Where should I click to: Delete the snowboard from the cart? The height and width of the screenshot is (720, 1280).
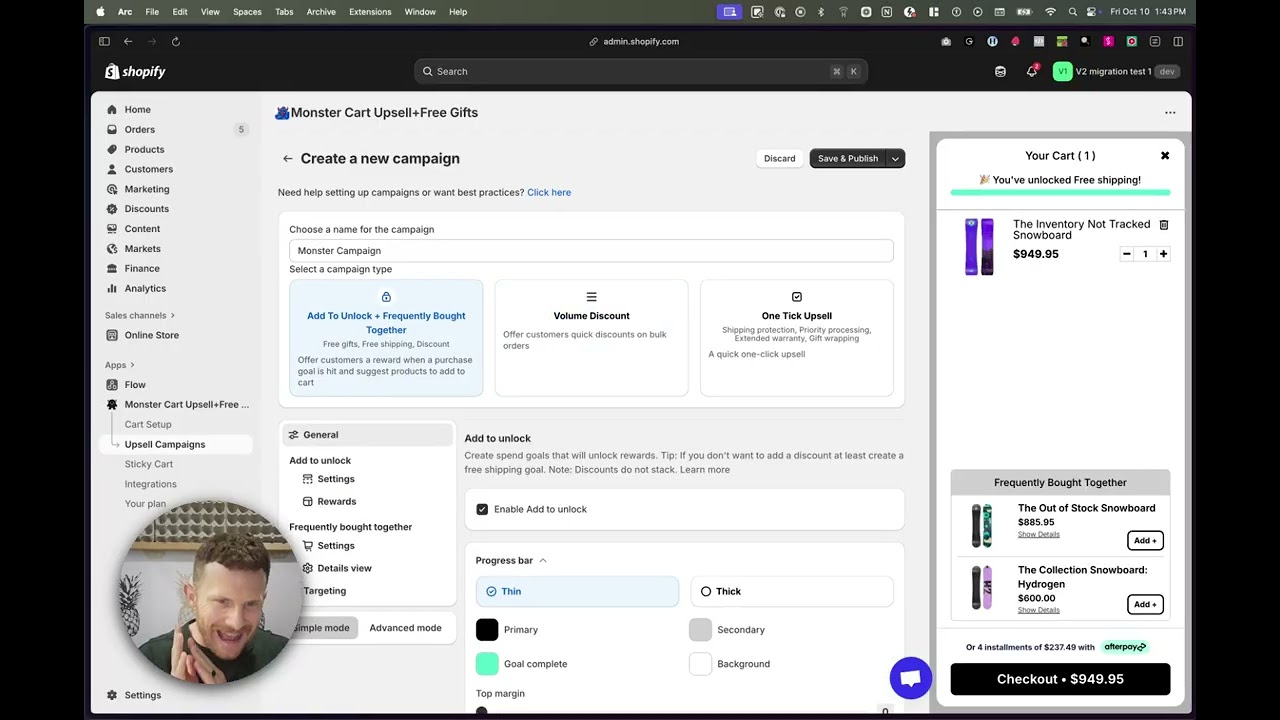[1163, 225]
